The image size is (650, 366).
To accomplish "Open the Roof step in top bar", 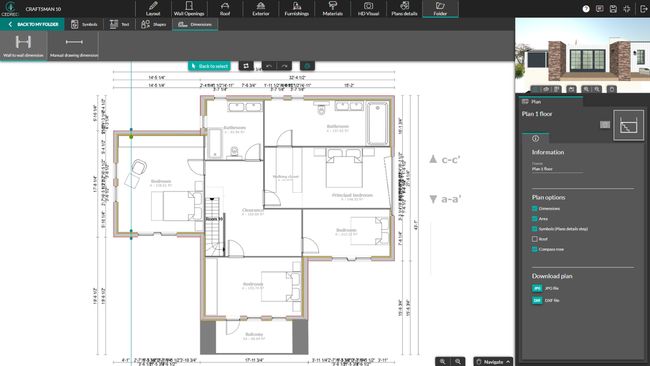I will [225, 9].
